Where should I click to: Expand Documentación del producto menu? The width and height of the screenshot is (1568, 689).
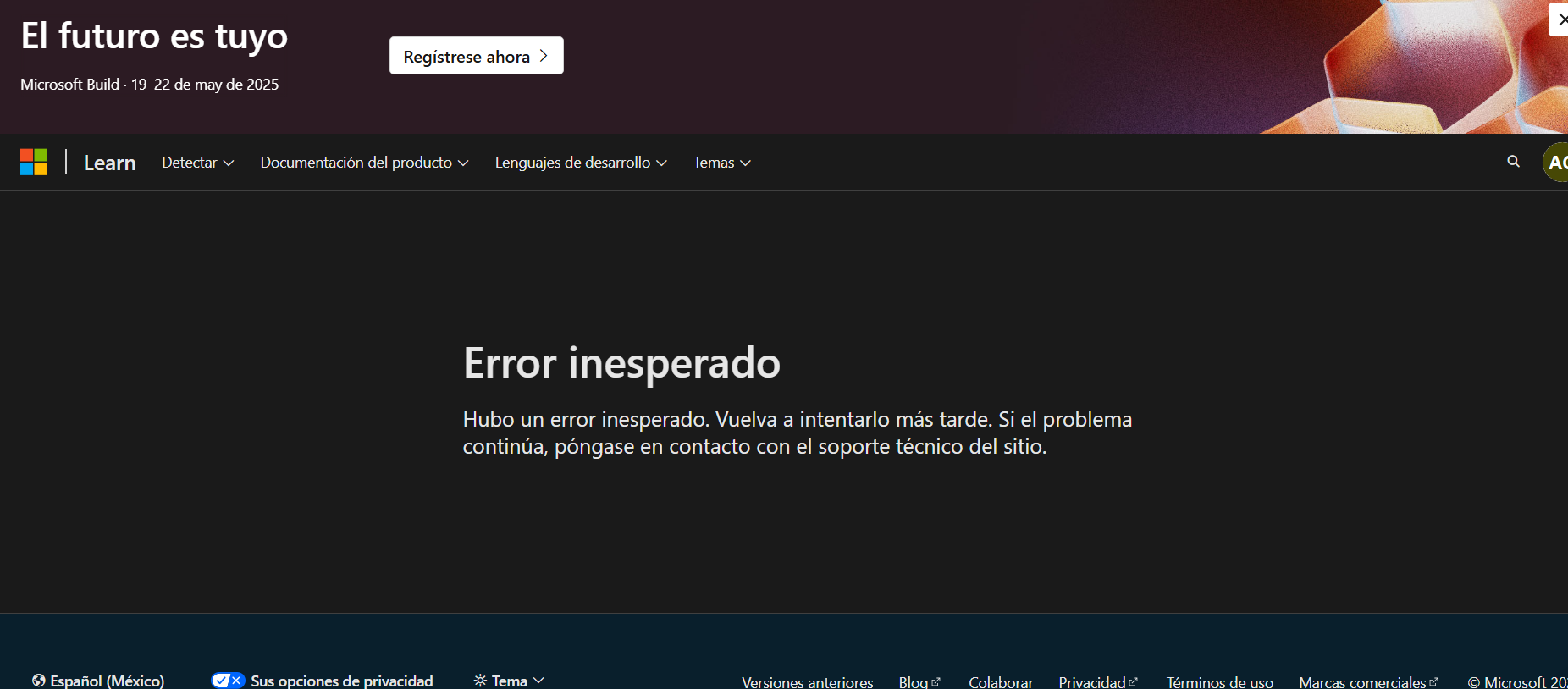tap(364, 163)
